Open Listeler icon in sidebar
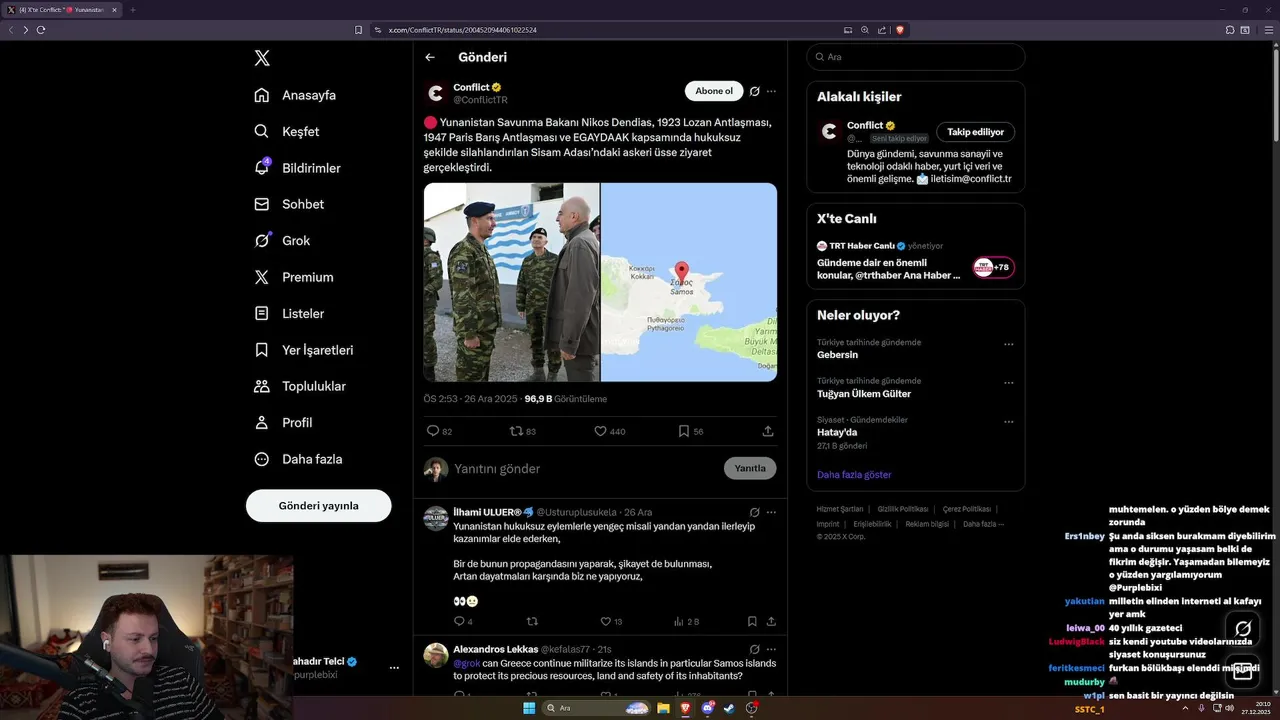This screenshot has height=720, width=1280. click(x=262, y=313)
